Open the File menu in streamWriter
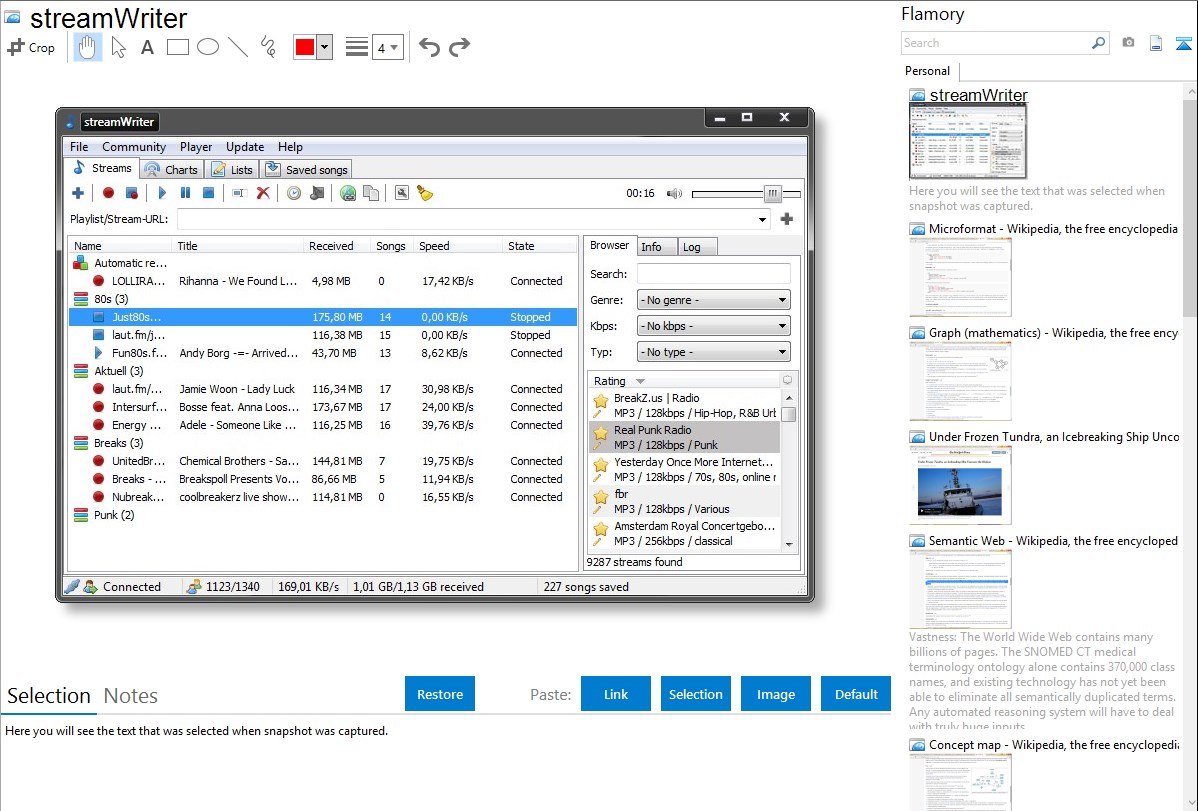The width and height of the screenshot is (1198, 811). 79,147
